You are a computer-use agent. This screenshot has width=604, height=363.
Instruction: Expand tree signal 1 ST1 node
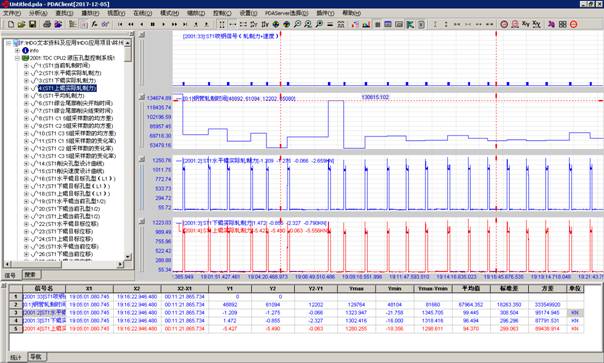pos(26,66)
